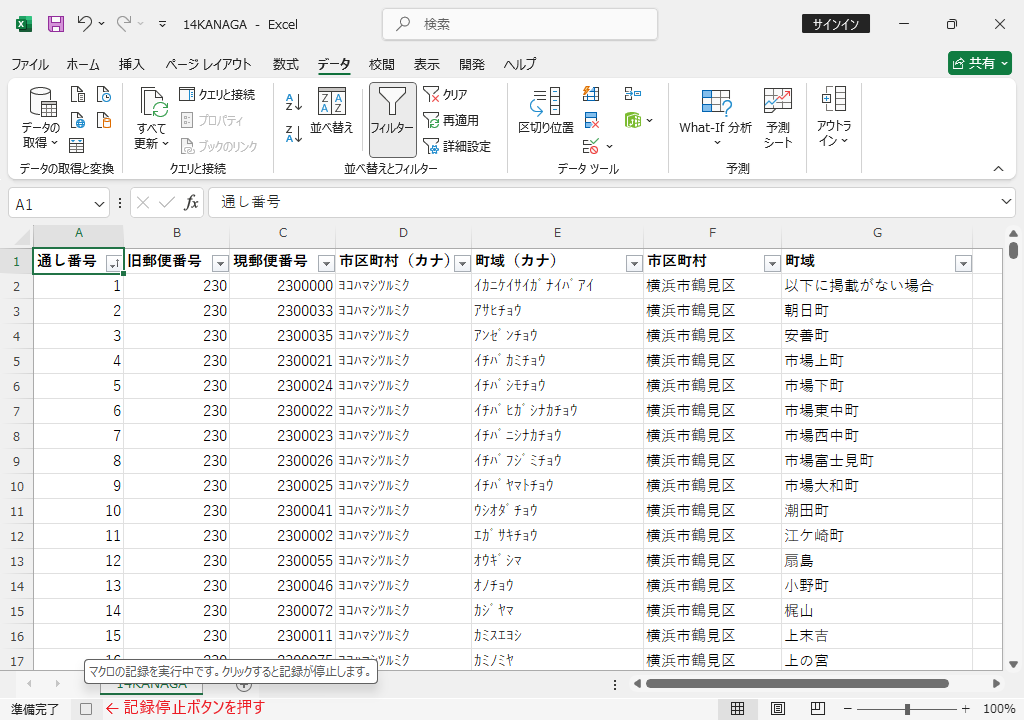This screenshot has height=720, width=1024.
Task: Reapply the filter with 再適用
Action: coord(451,120)
